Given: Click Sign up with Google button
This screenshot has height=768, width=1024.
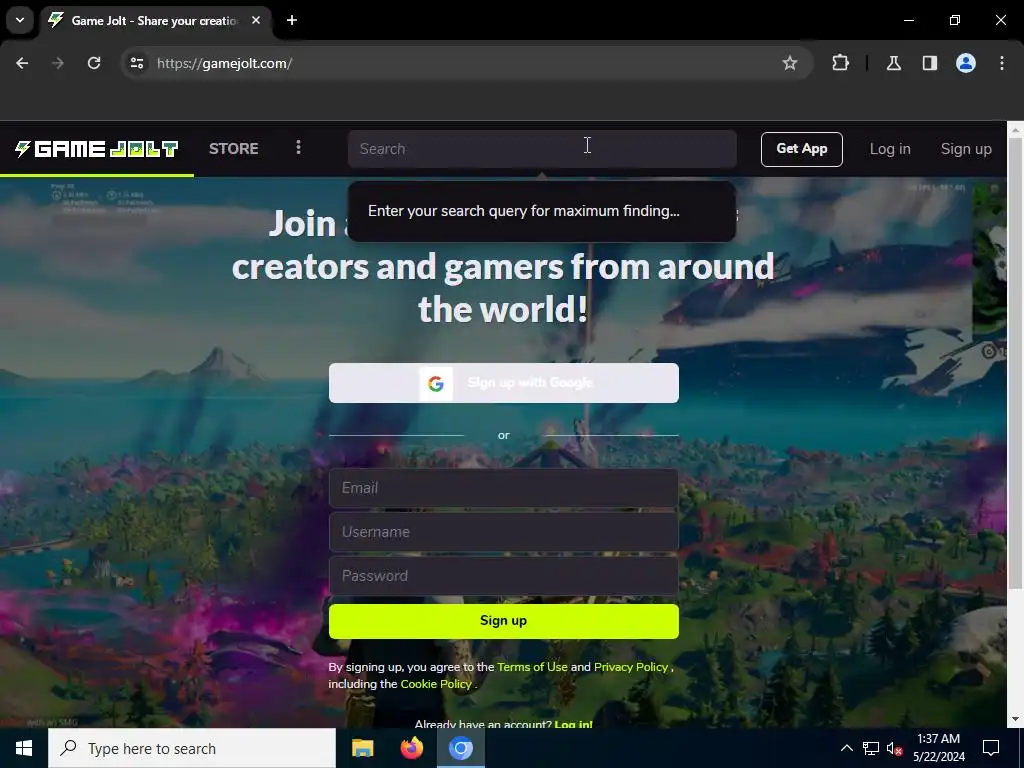Looking at the screenshot, I should point(504,383).
